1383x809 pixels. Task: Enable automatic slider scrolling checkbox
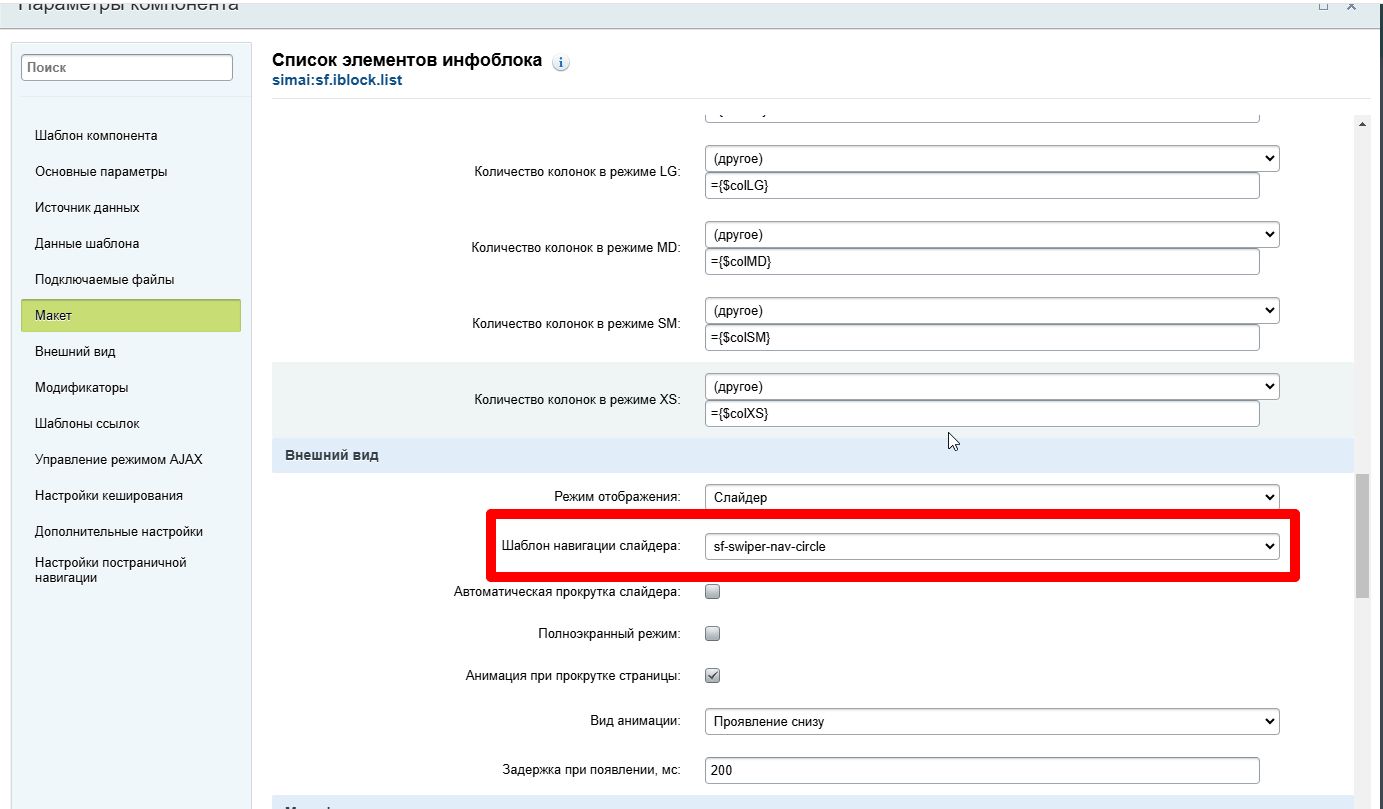tap(713, 592)
